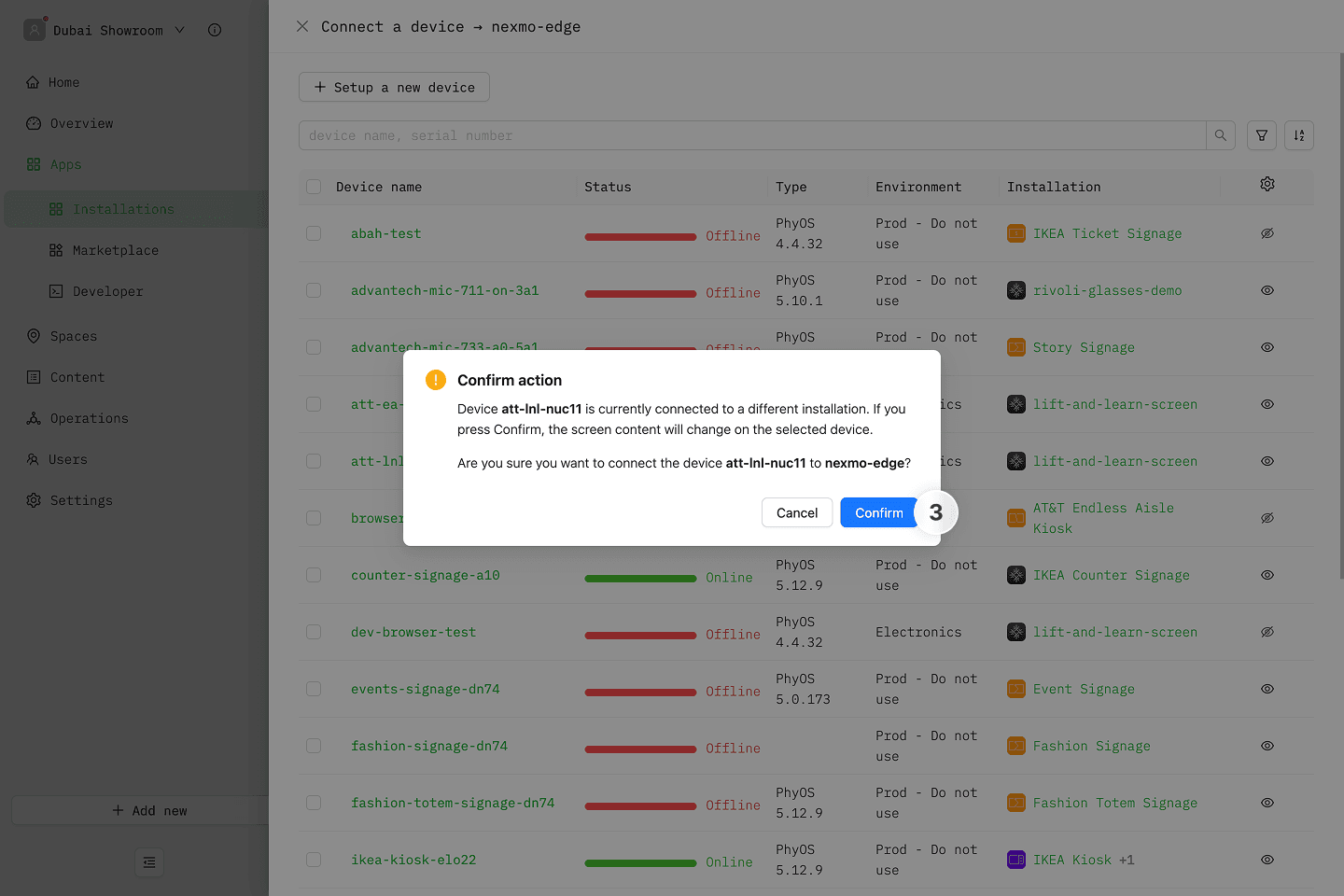Focus the device name search field

pyautogui.click(x=752, y=135)
